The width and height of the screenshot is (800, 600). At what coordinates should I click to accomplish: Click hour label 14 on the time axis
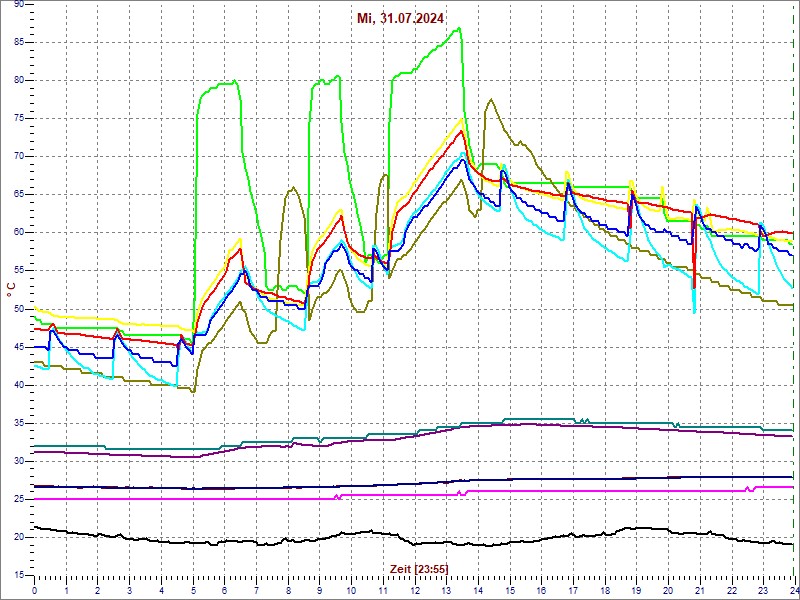(478, 589)
